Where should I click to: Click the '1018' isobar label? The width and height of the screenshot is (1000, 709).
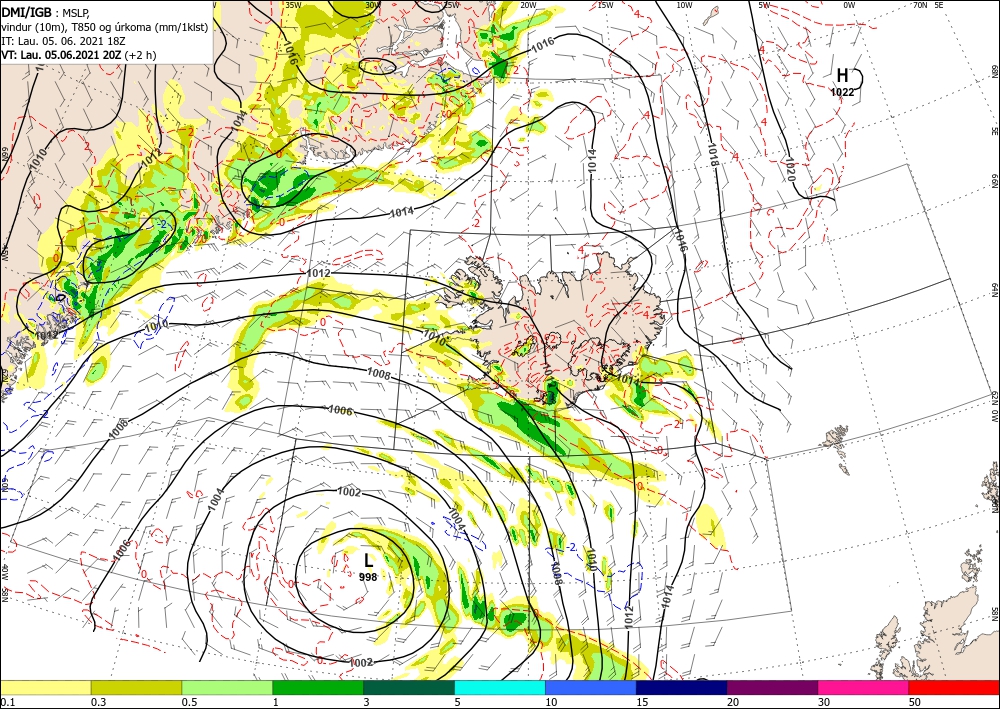[x=712, y=154]
